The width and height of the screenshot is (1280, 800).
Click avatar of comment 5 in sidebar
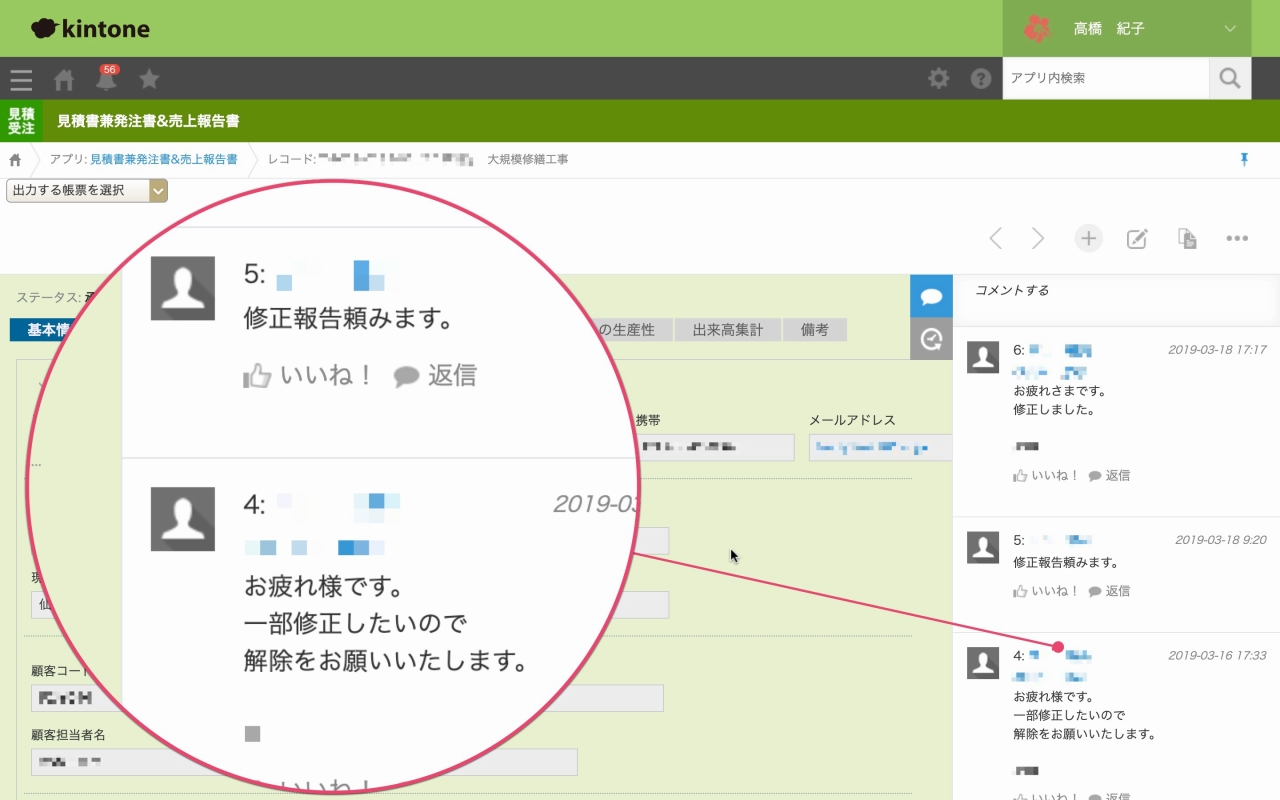pyautogui.click(x=983, y=547)
